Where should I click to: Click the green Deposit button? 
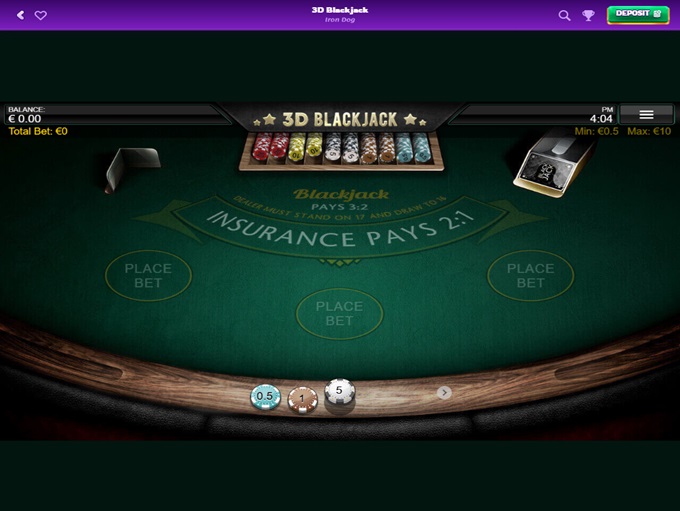coord(638,15)
